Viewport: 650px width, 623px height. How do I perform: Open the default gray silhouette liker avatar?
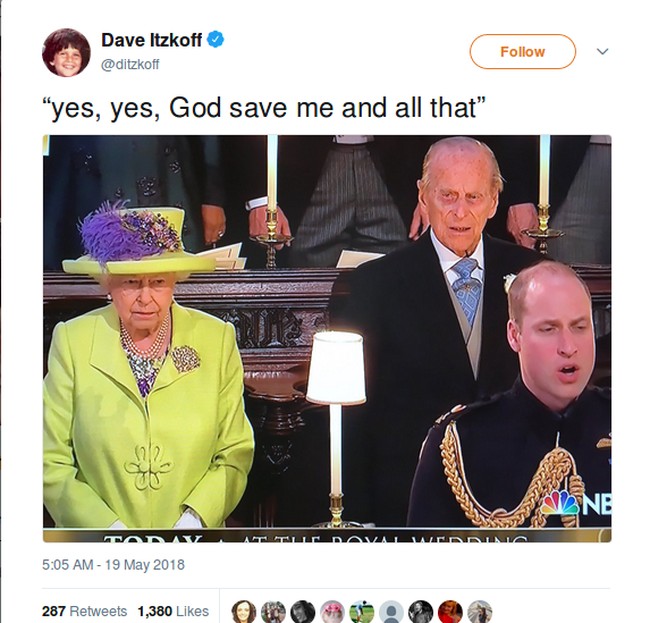click(x=391, y=611)
